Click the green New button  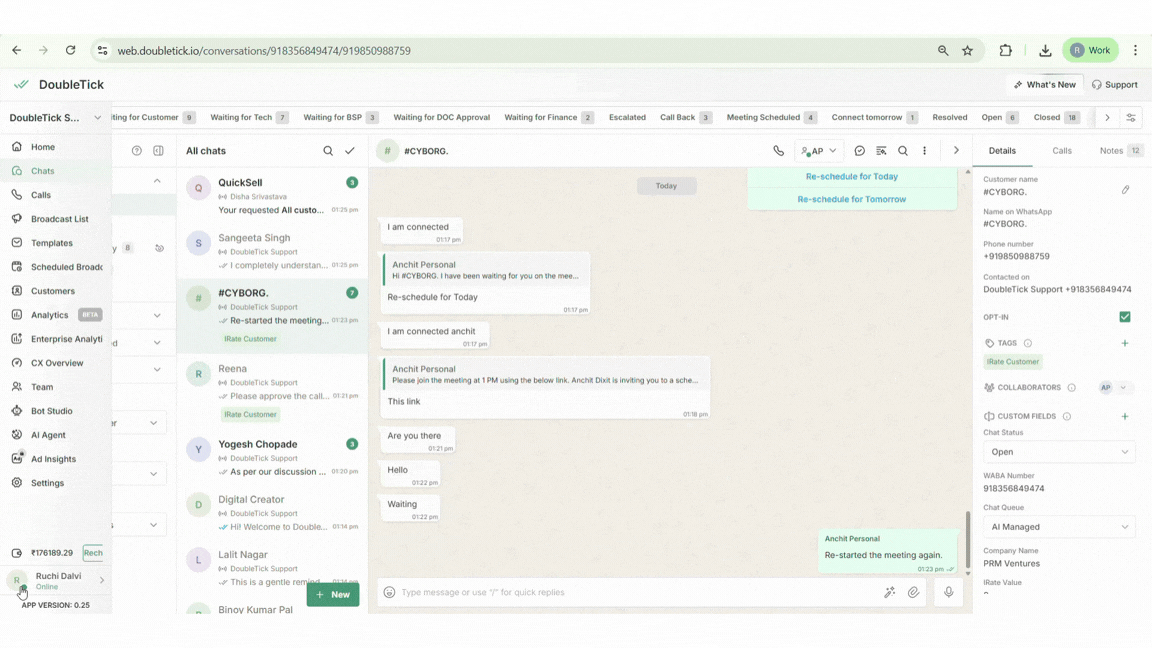pyautogui.click(x=333, y=595)
